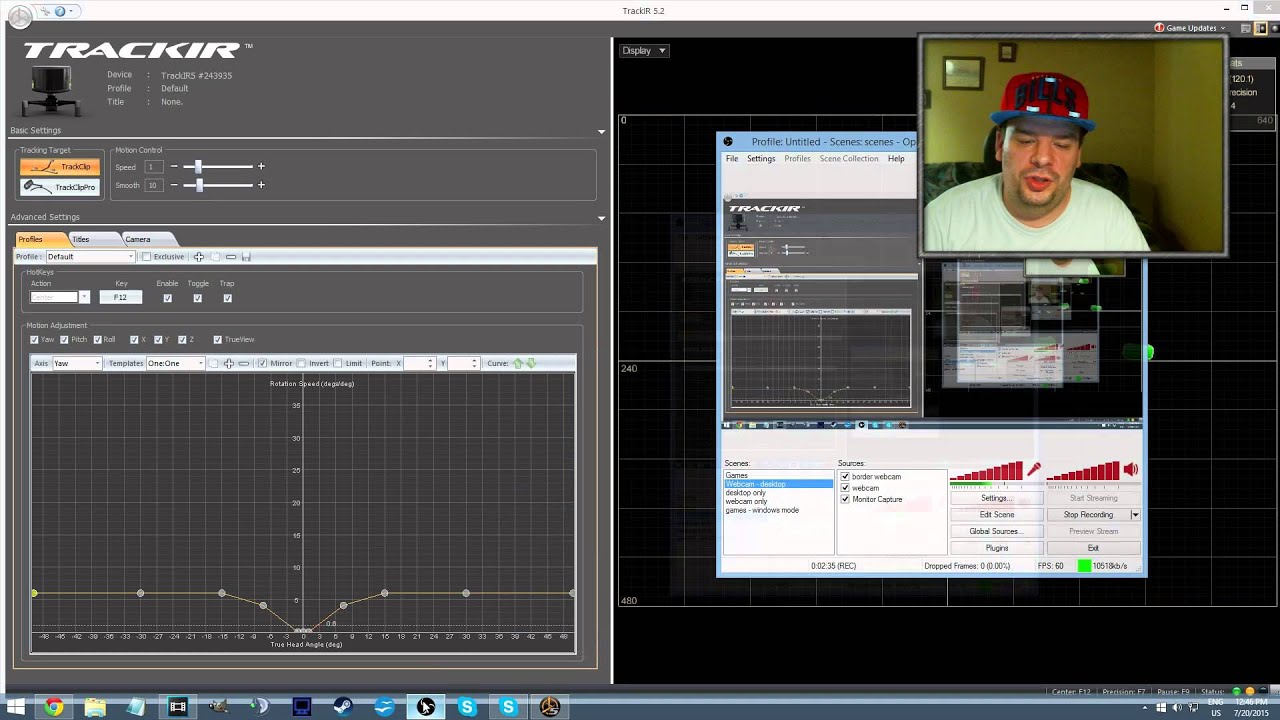The image size is (1280, 720).
Task: Open the Settings menu in OBS
Action: tap(761, 159)
